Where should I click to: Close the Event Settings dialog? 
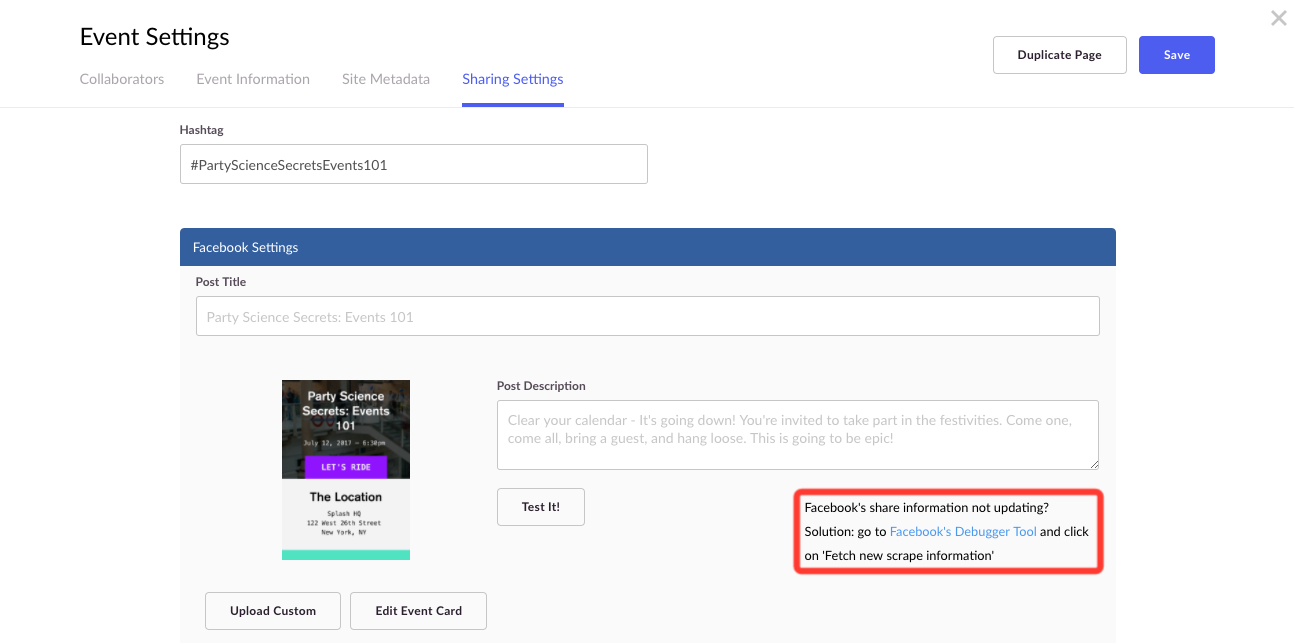(1278, 18)
